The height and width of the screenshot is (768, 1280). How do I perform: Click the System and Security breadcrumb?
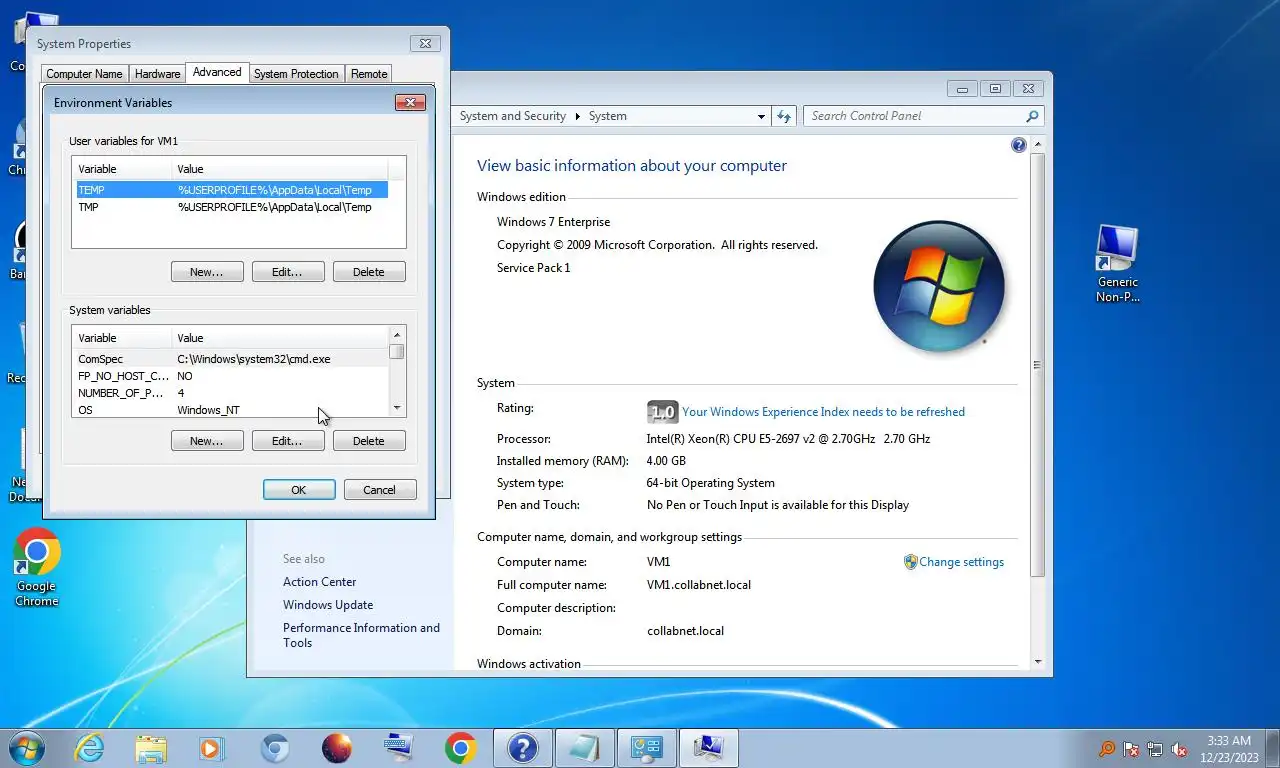[x=512, y=116]
